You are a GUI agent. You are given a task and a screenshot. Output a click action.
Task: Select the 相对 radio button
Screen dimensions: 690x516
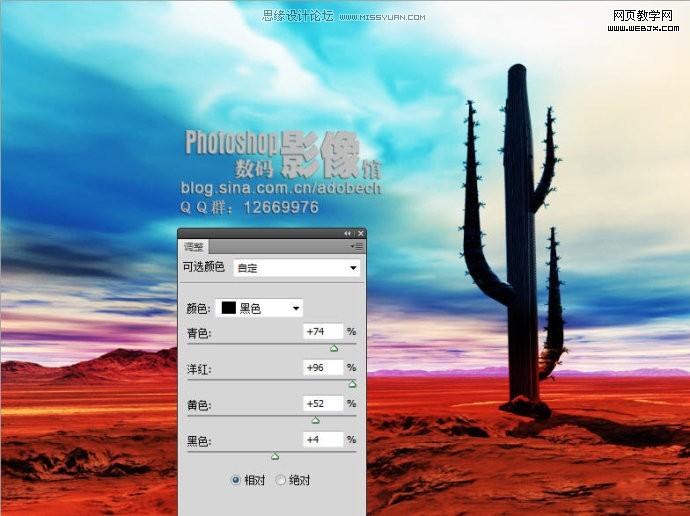[x=236, y=480]
